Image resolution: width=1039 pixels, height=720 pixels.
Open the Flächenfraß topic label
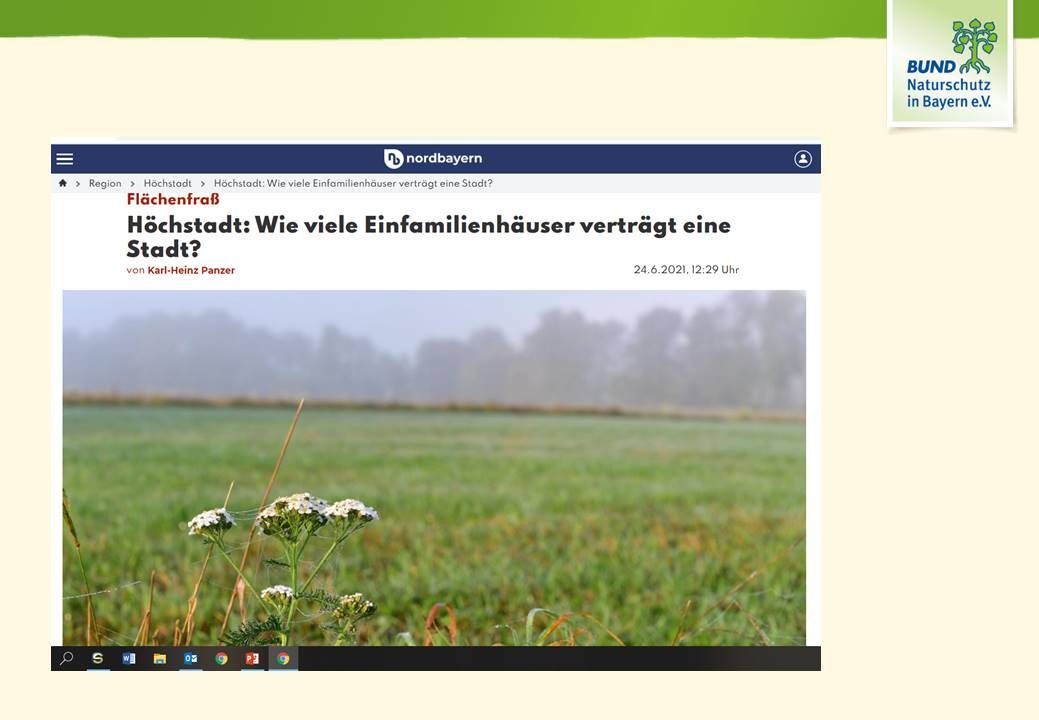click(x=173, y=200)
